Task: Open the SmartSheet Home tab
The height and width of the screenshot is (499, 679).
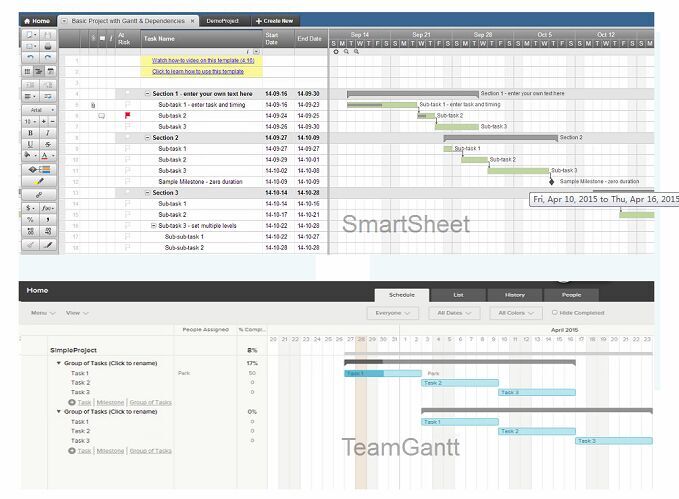Action: coord(37,21)
